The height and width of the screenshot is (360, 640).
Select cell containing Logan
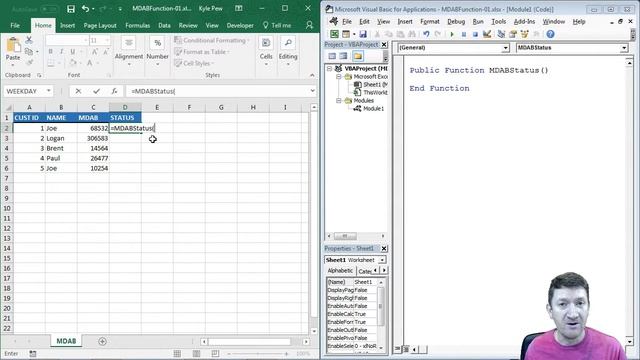pos(61,138)
